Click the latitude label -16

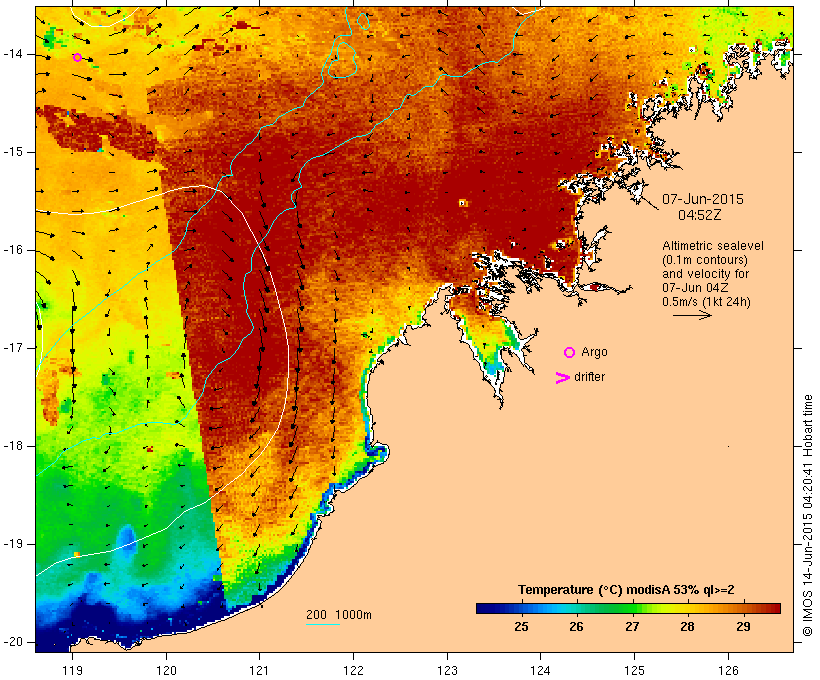point(12,250)
